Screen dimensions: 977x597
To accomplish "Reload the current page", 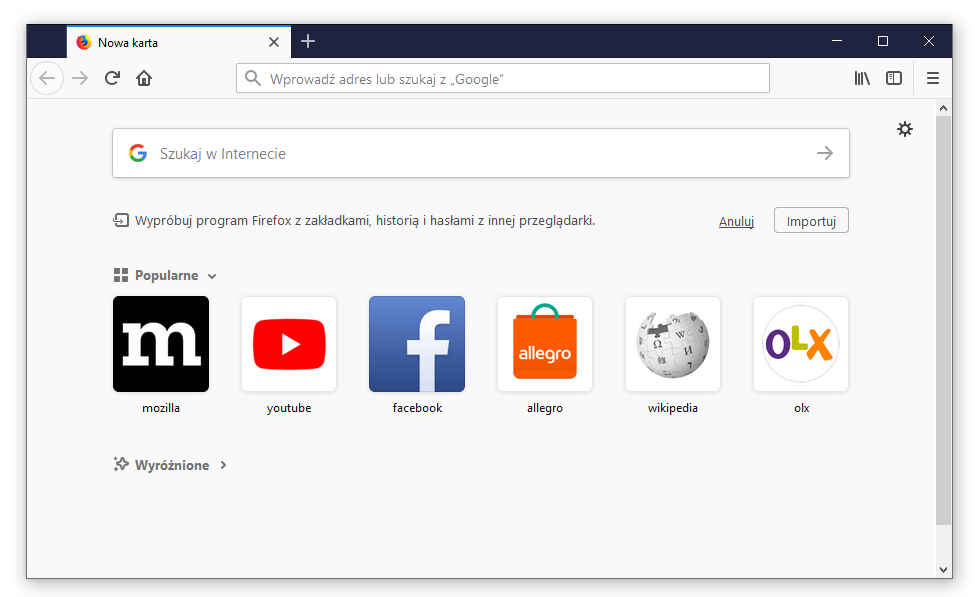I will click(112, 78).
